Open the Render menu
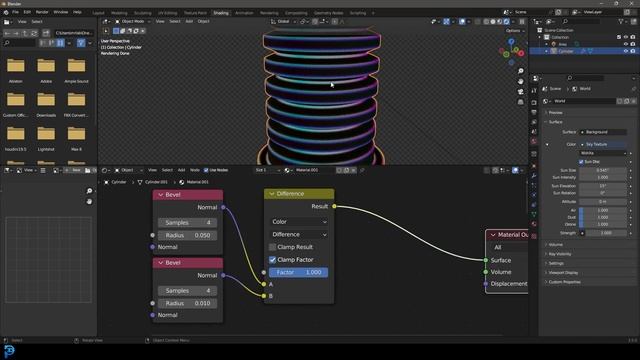The width and height of the screenshot is (640, 360). click(42, 12)
